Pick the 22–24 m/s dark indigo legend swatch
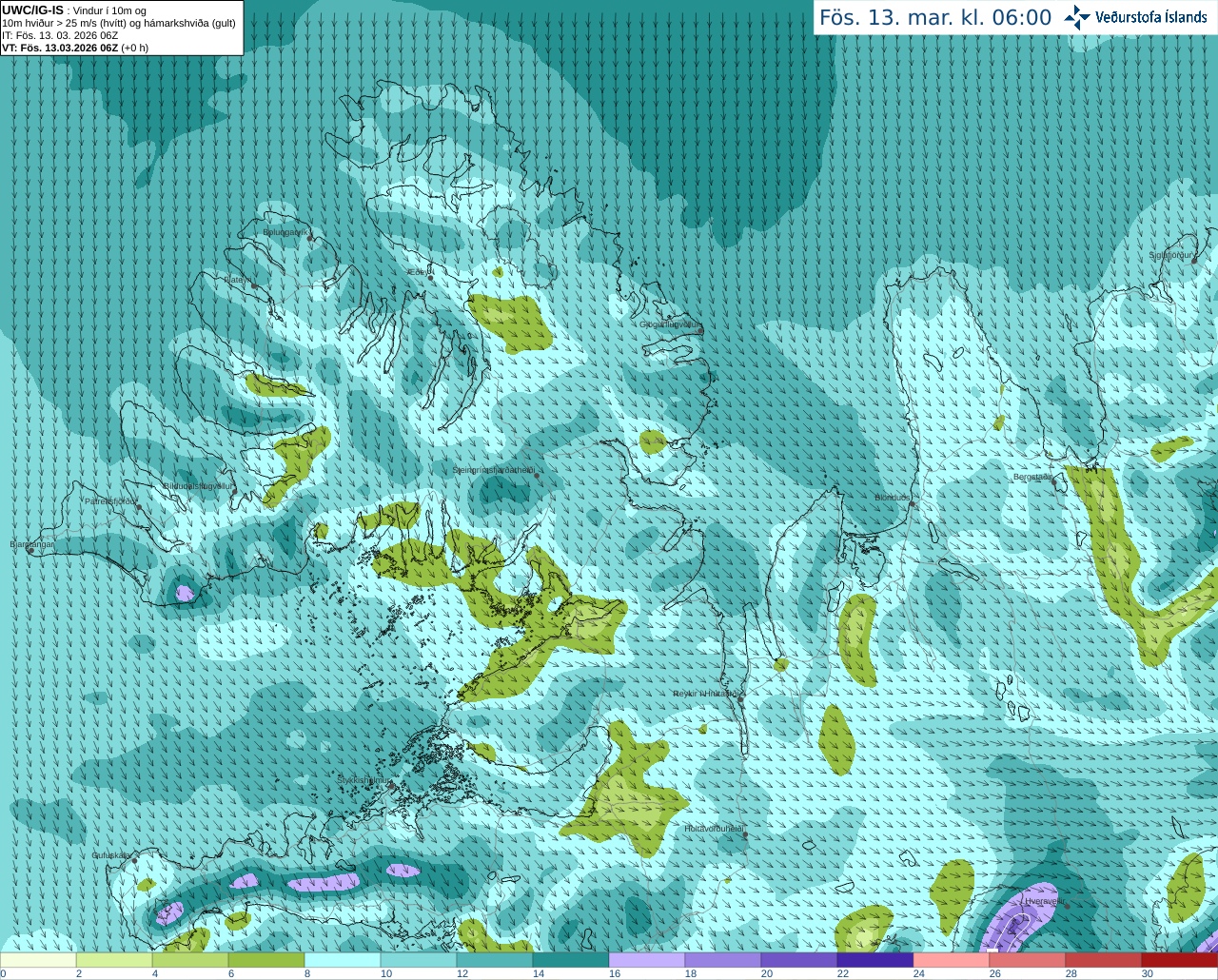 point(875,960)
